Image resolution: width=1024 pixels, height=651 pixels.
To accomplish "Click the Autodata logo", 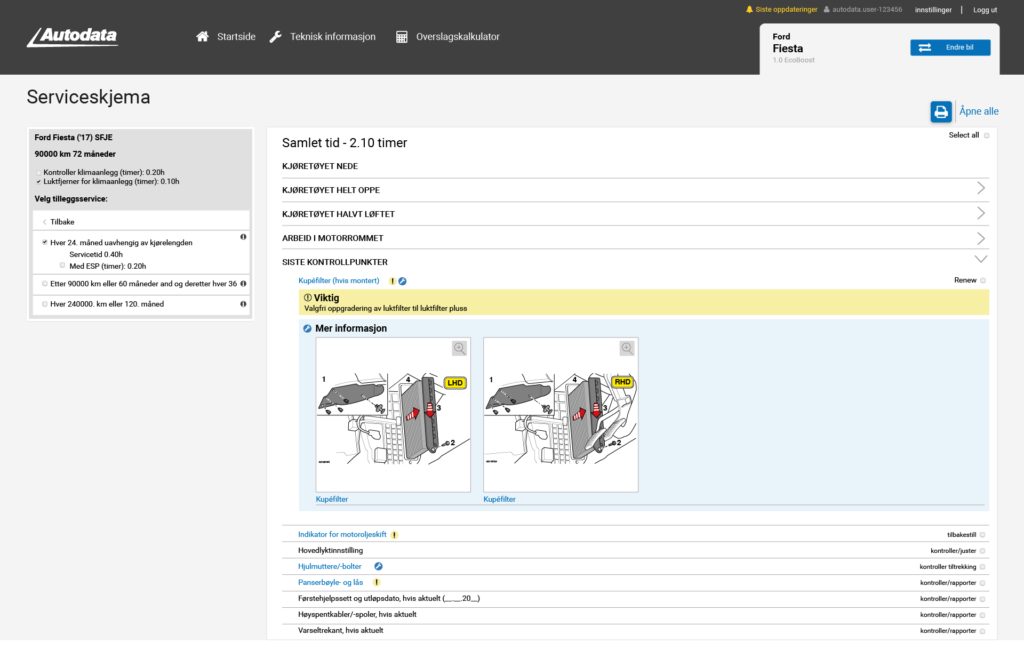I will pos(72,37).
